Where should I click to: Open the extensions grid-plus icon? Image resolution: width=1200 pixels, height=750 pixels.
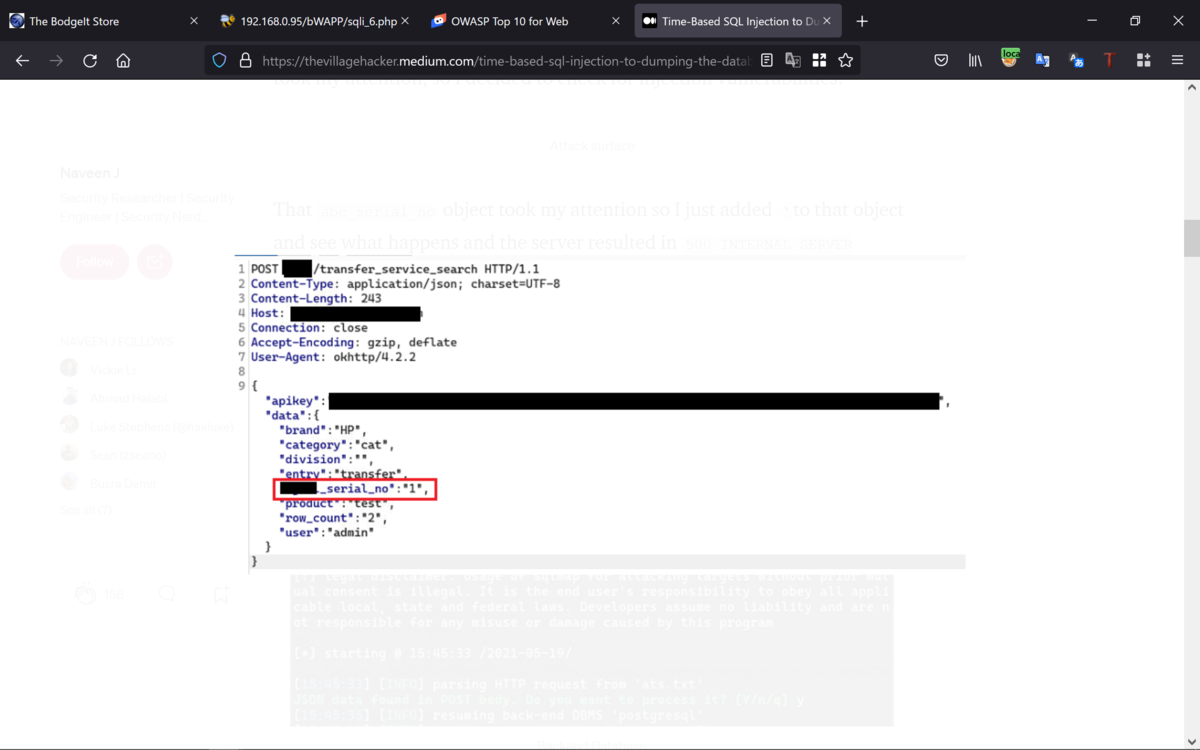tap(1143, 61)
